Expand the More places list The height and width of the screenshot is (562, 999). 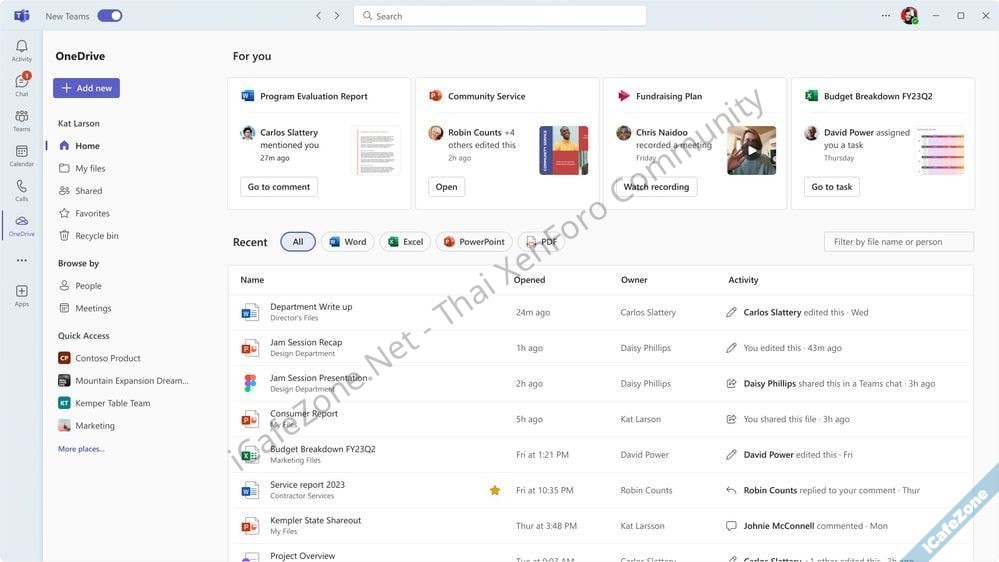[x=81, y=449]
